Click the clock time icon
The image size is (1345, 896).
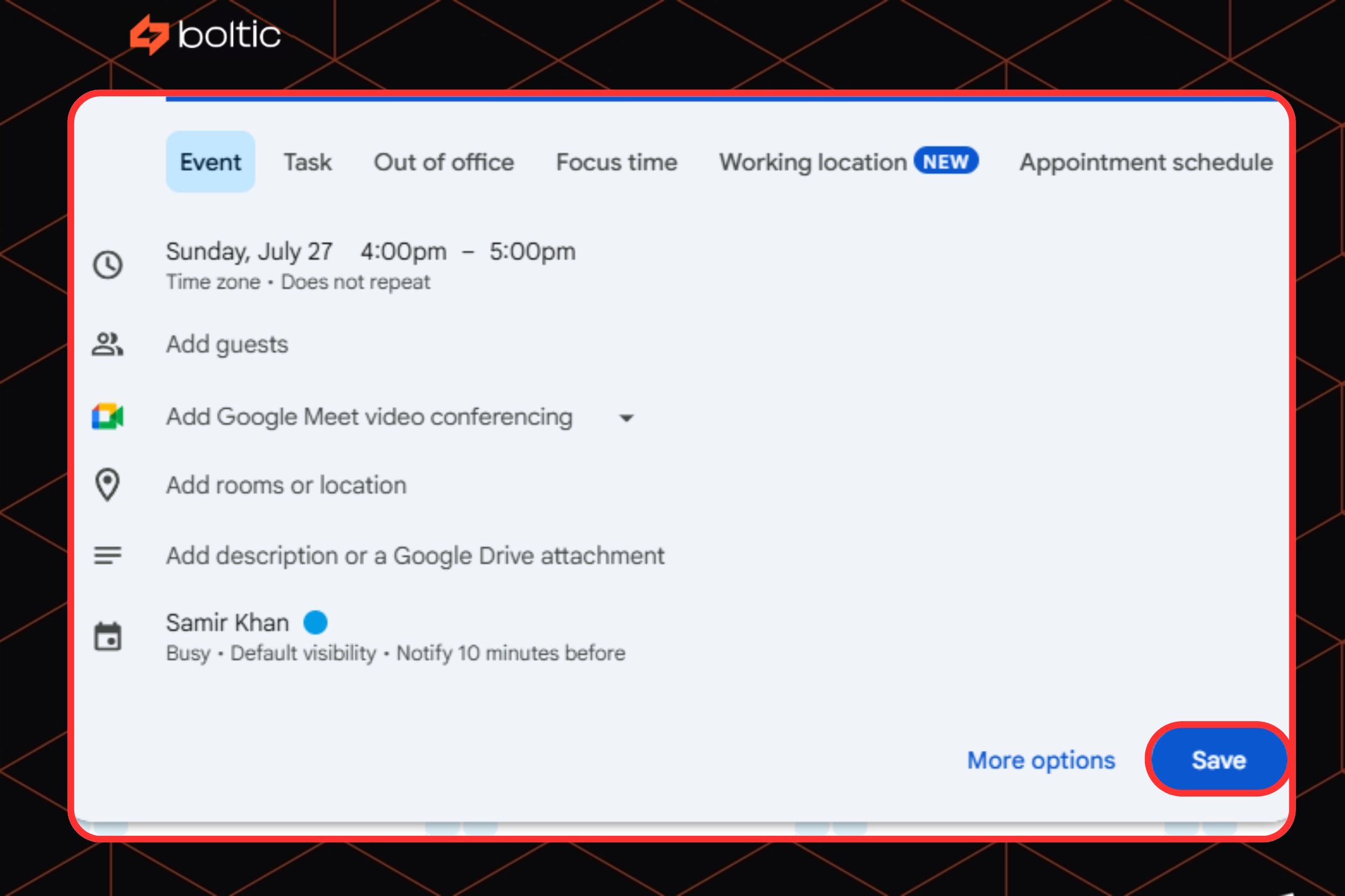[108, 265]
